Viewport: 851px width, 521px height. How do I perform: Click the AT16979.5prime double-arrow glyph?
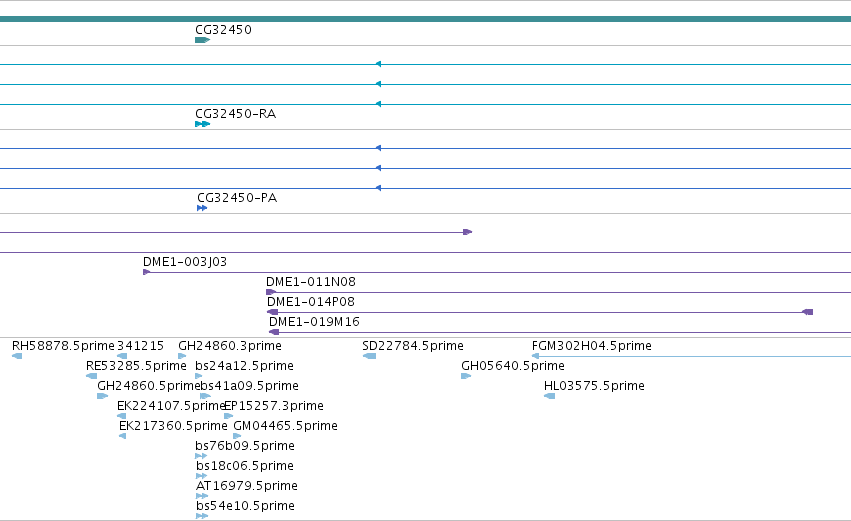[202, 496]
